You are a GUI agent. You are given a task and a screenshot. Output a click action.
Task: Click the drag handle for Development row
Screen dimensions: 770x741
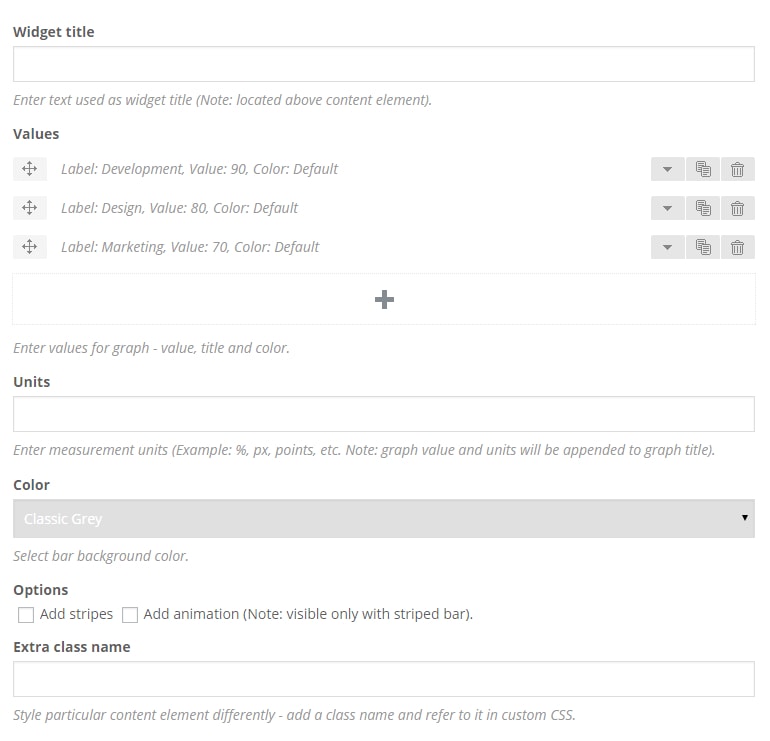coord(29,169)
